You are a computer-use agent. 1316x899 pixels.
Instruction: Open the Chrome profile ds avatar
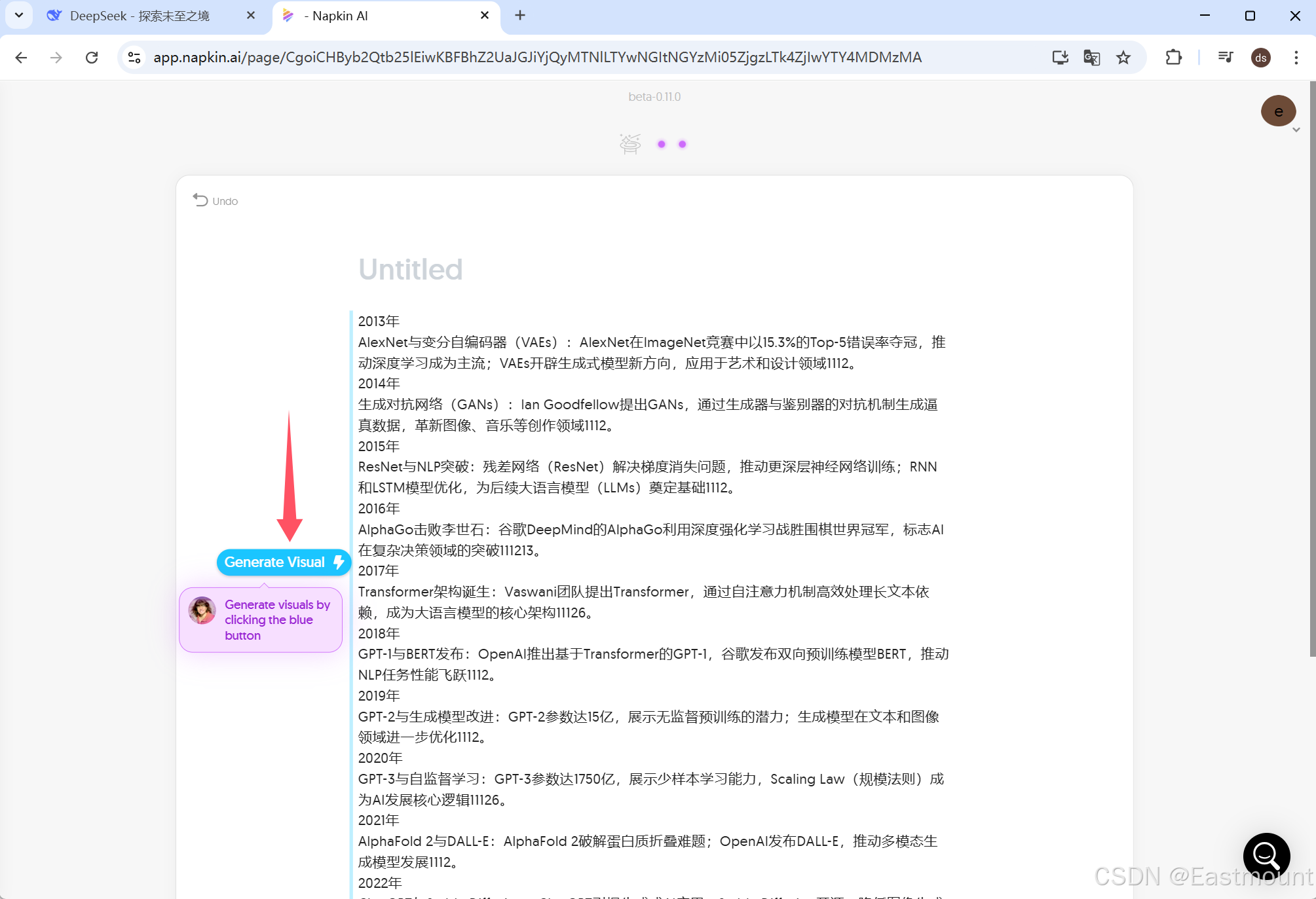tap(1260, 58)
